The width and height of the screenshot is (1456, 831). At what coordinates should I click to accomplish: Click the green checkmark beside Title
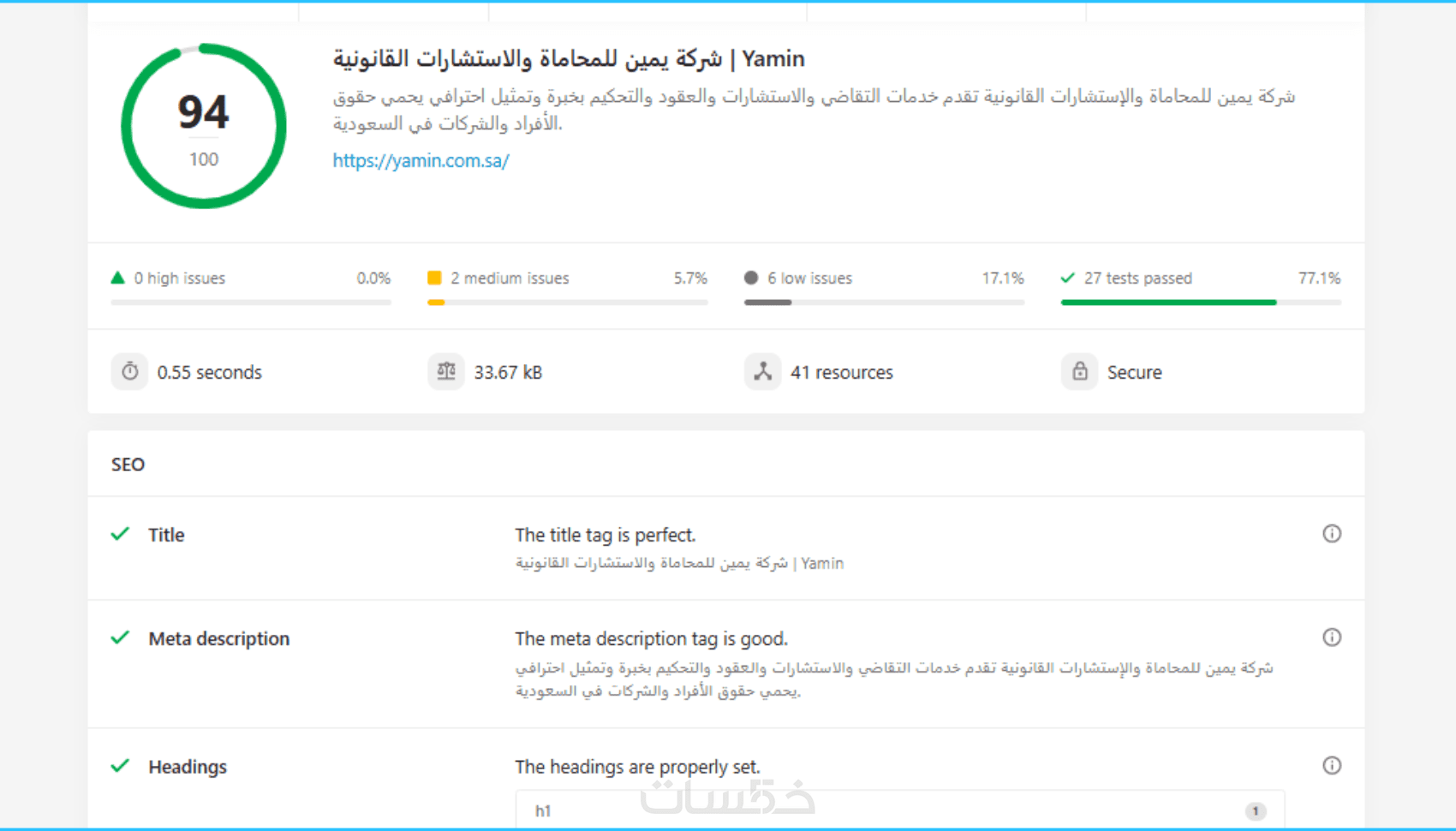point(120,534)
